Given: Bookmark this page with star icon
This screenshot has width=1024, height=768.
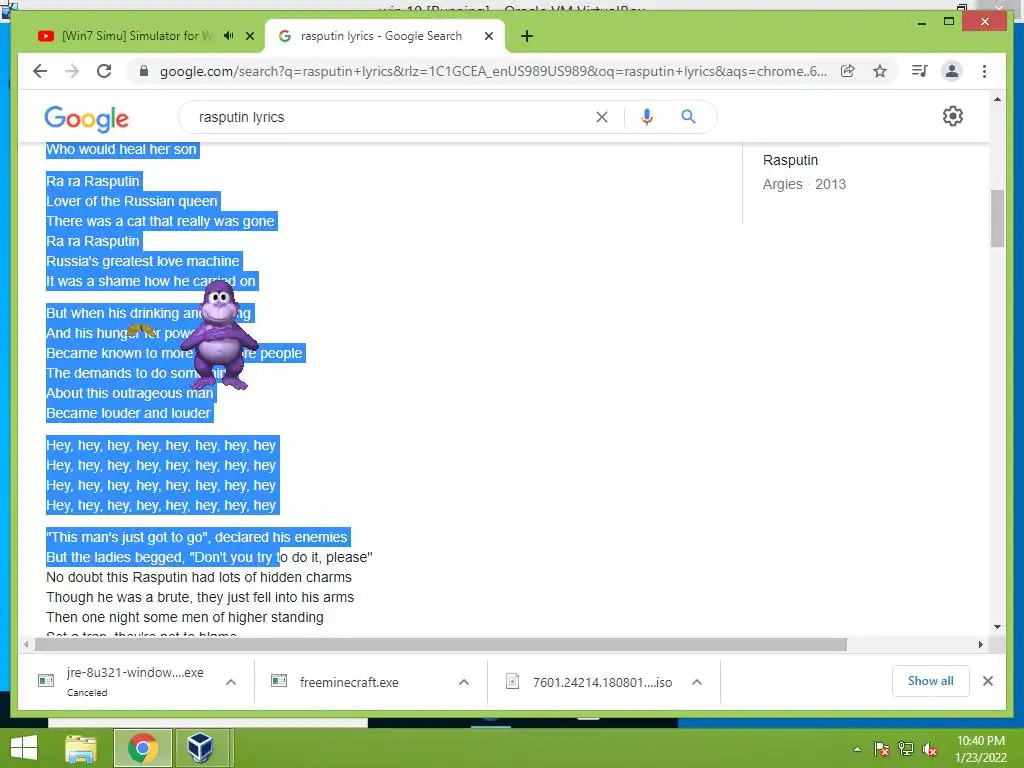Looking at the screenshot, I should pyautogui.click(x=880, y=71).
